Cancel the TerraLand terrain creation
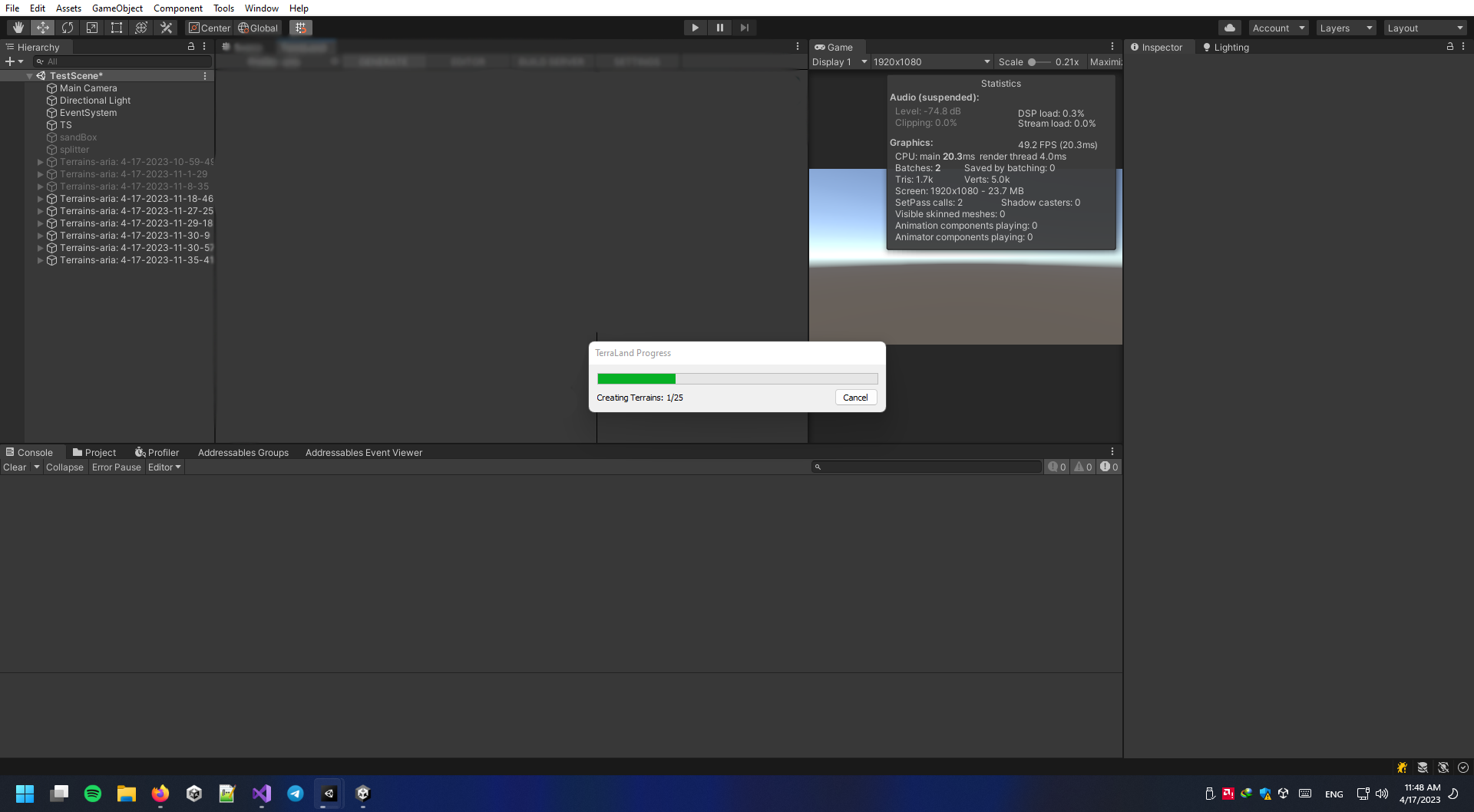The image size is (1474, 812). coord(855,397)
